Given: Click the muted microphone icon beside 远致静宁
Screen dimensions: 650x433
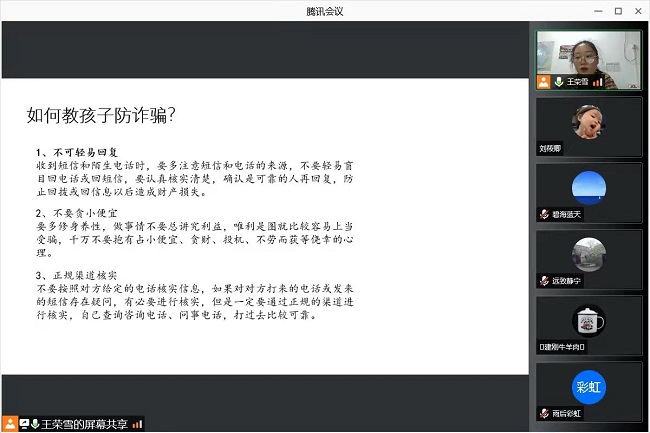Looking at the screenshot, I should [x=544, y=281].
